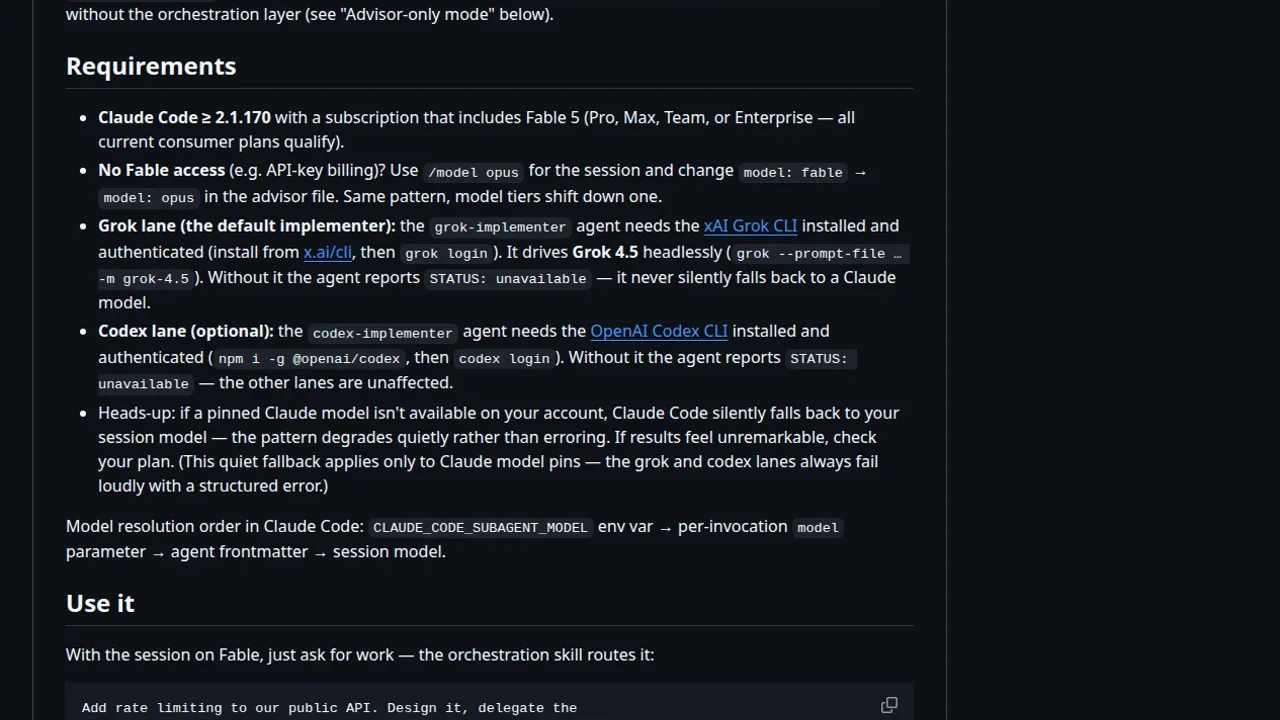Click the grok login command snippet
1280x720 pixels.
[x=446, y=253]
